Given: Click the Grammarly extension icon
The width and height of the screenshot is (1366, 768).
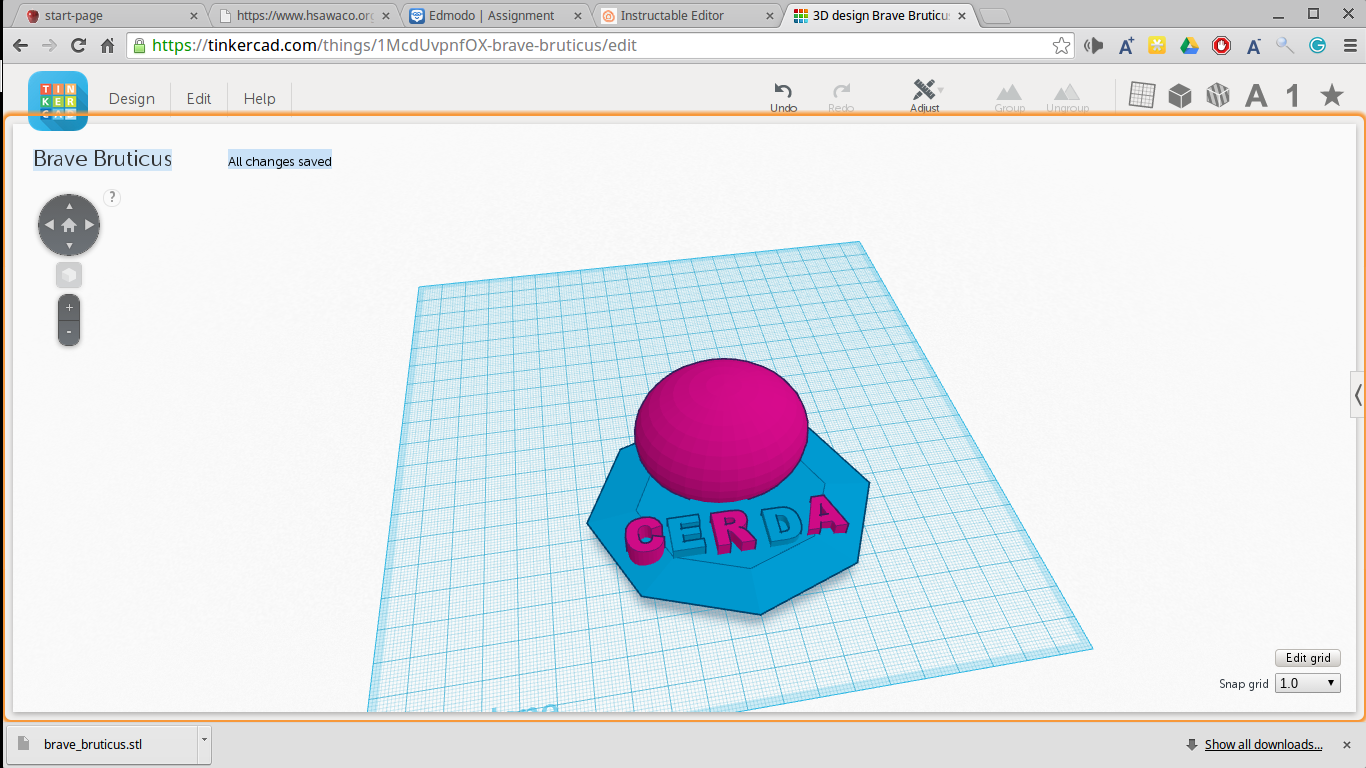Looking at the screenshot, I should coord(1317,46).
